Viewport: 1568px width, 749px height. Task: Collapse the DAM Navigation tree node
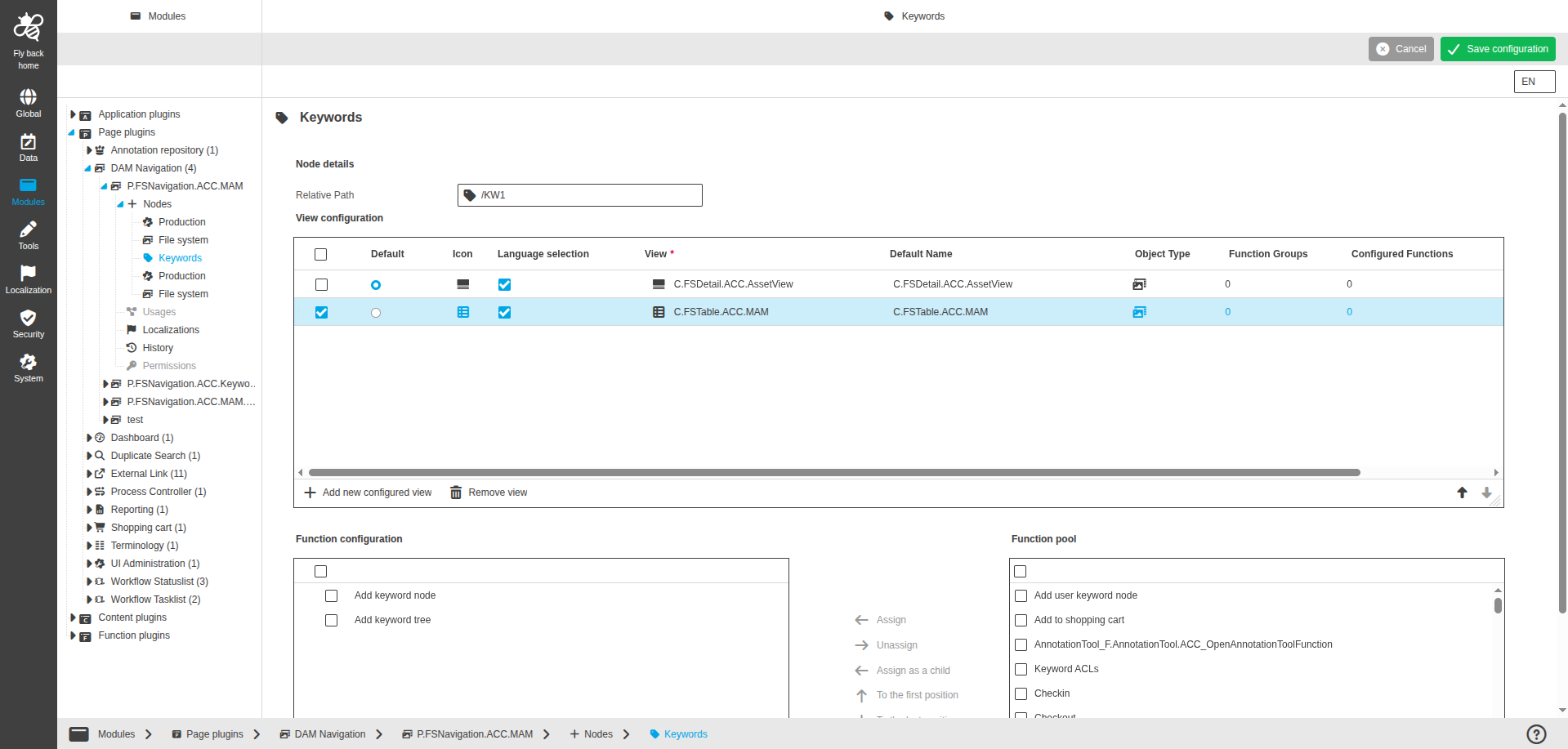87,168
